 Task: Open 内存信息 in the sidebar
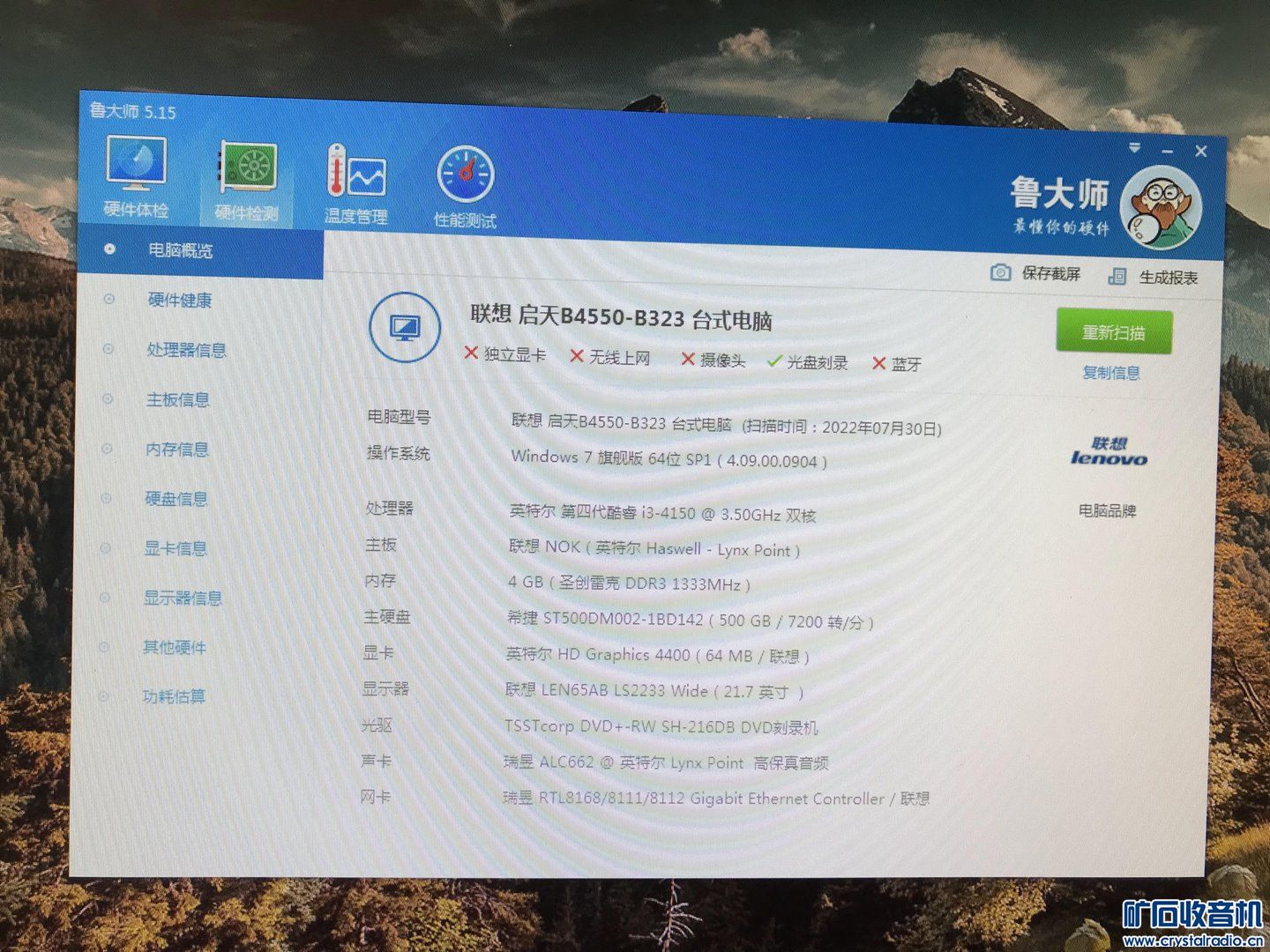pyautogui.click(x=177, y=450)
